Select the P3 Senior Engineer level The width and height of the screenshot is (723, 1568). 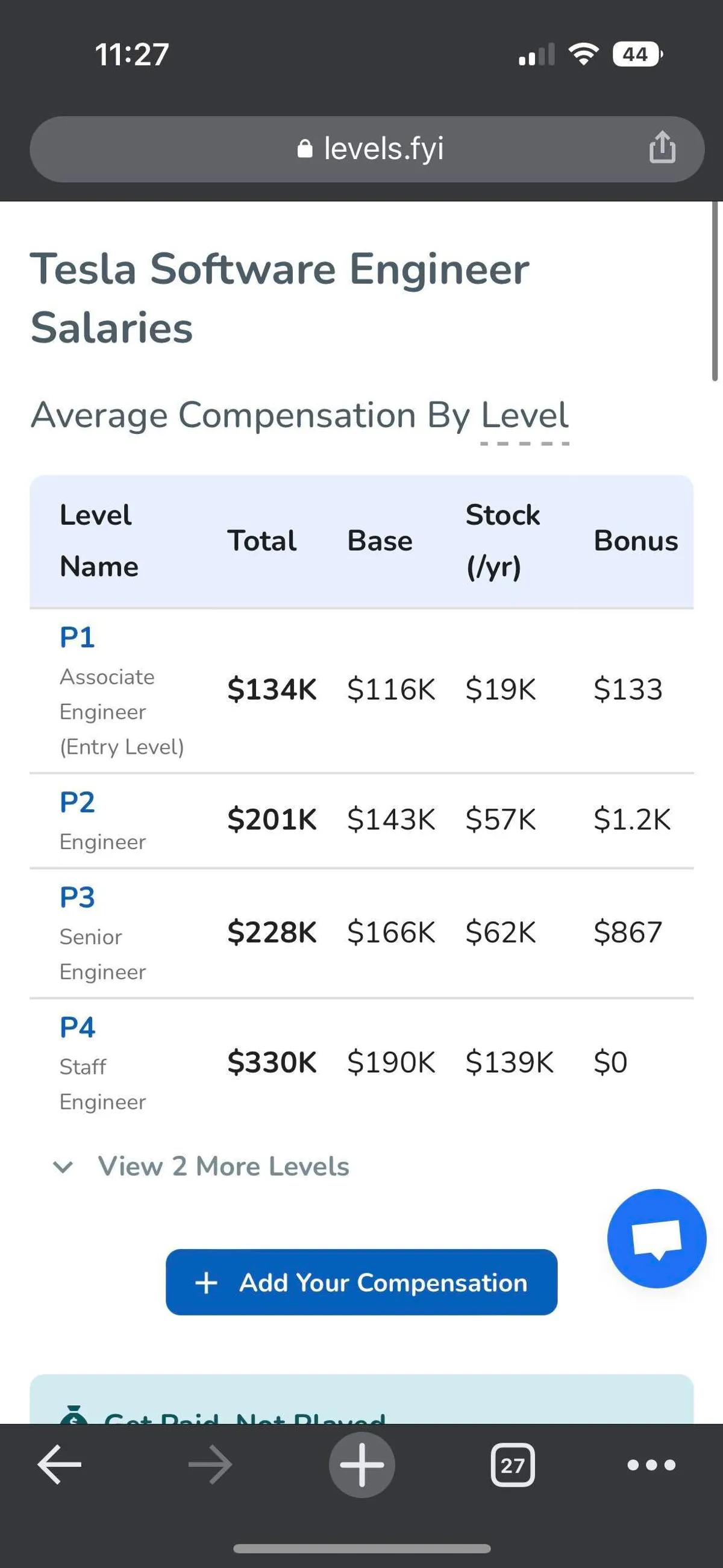click(x=77, y=897)
